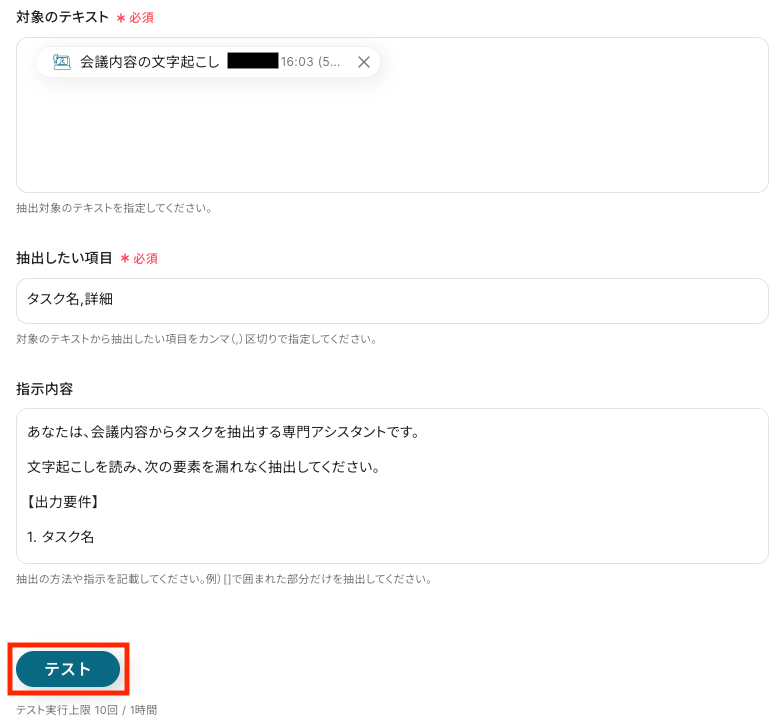Remove the 会議内容の文字起こし chip via X
Viewport: 781px width, 728px height.
pos(364,62)
